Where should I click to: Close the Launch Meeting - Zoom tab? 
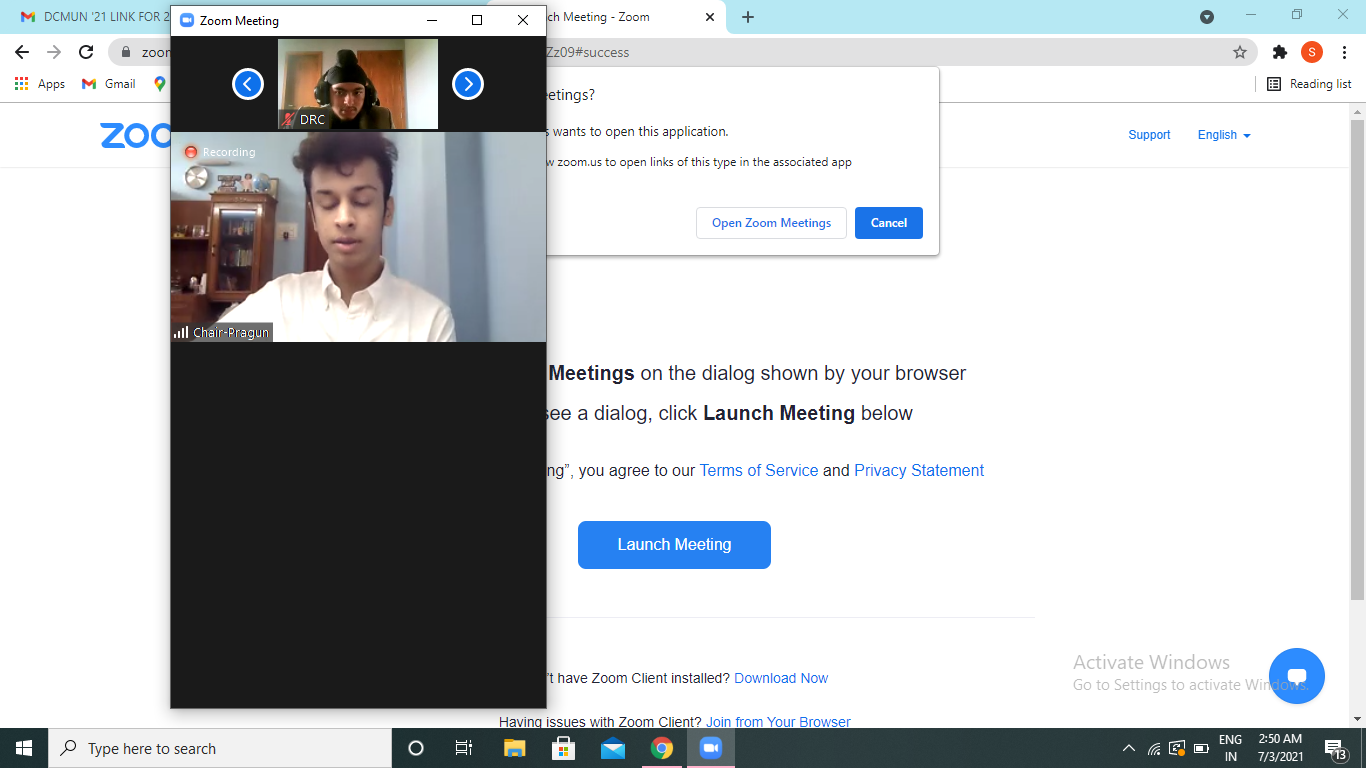point(710,17)
